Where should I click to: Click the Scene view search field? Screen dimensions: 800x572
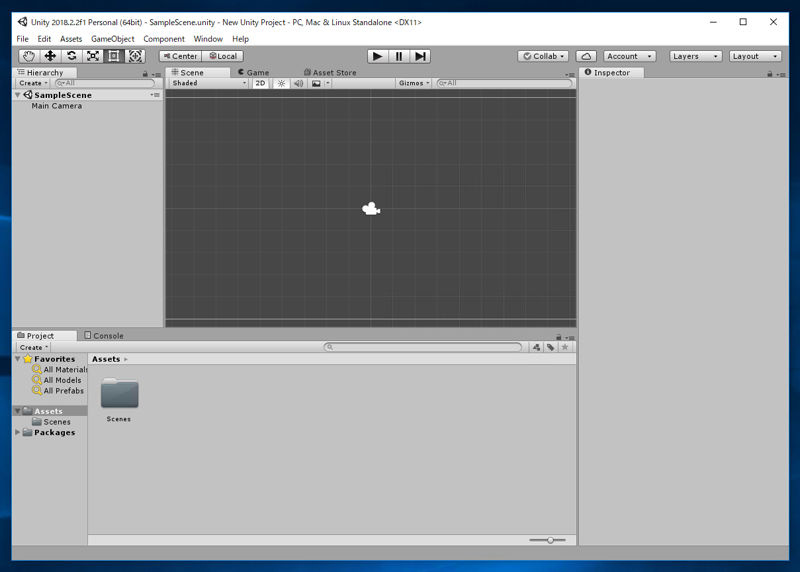point(504,83)
